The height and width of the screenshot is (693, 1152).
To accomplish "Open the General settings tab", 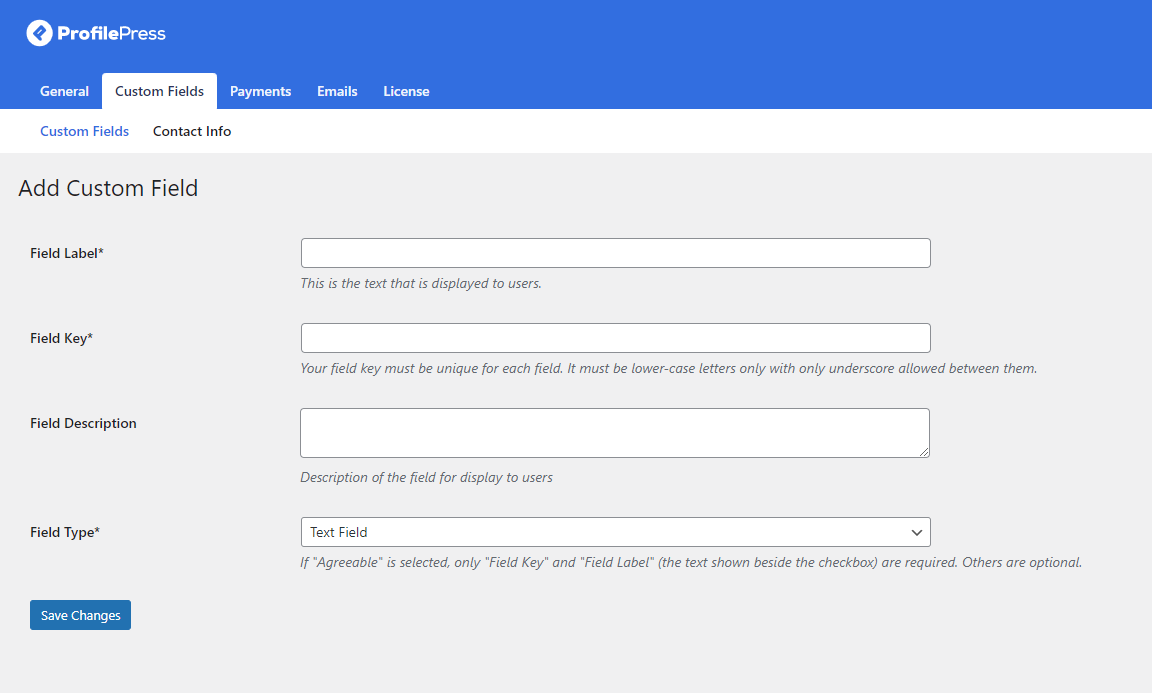I will tap(65, 91).
